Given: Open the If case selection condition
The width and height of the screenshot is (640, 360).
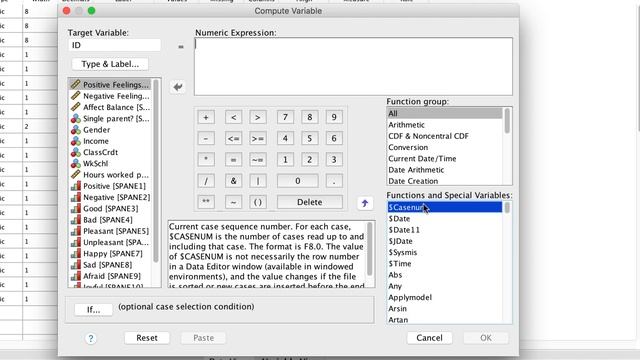Looking at the screenshot, I should (93, 310).
